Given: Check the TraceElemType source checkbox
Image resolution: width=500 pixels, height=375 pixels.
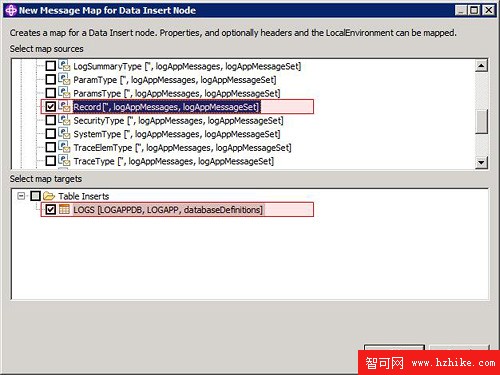Looking at the screenshot, I should [51, 147].
